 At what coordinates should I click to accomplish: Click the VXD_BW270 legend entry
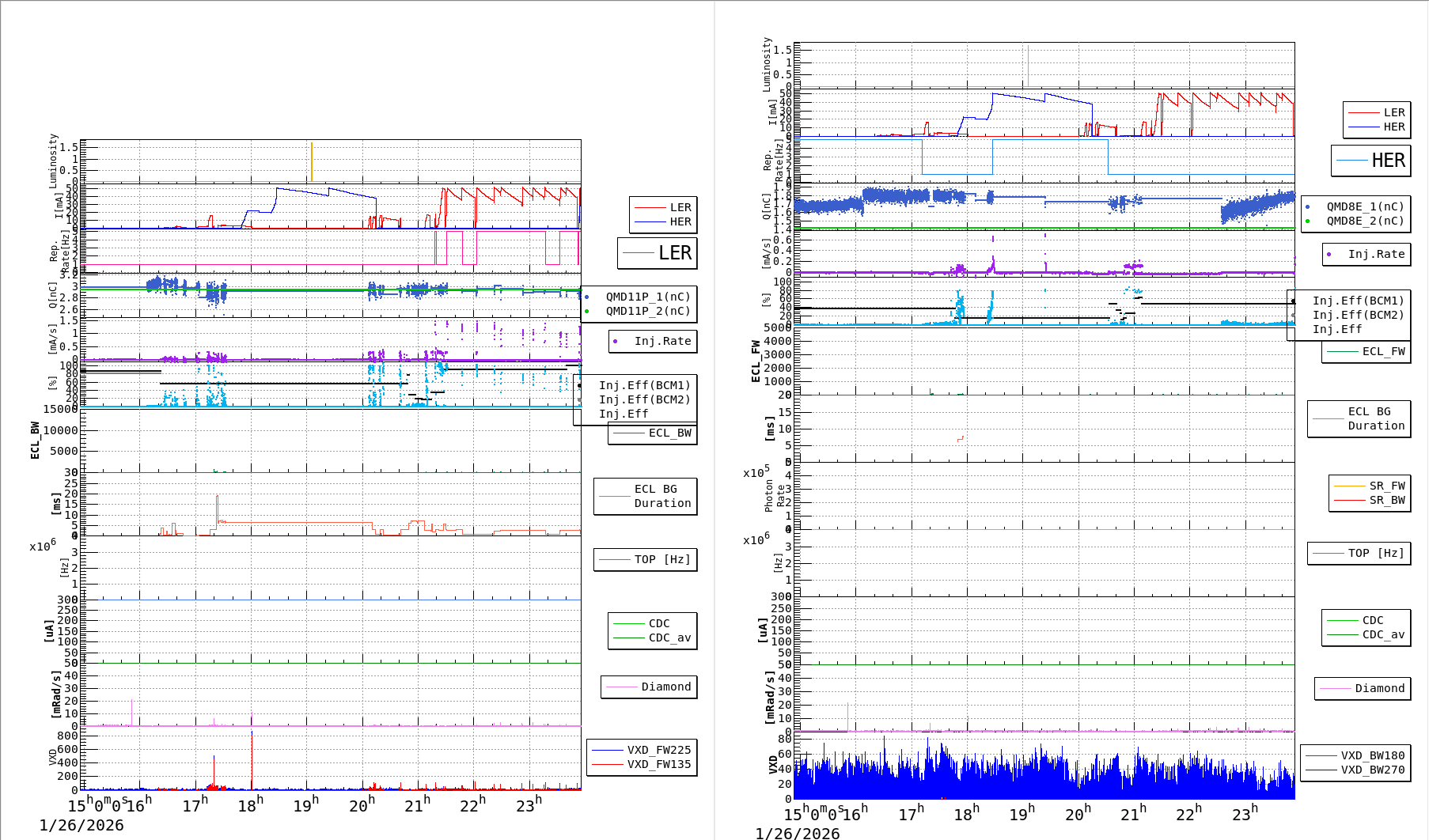coord(1372,770)
